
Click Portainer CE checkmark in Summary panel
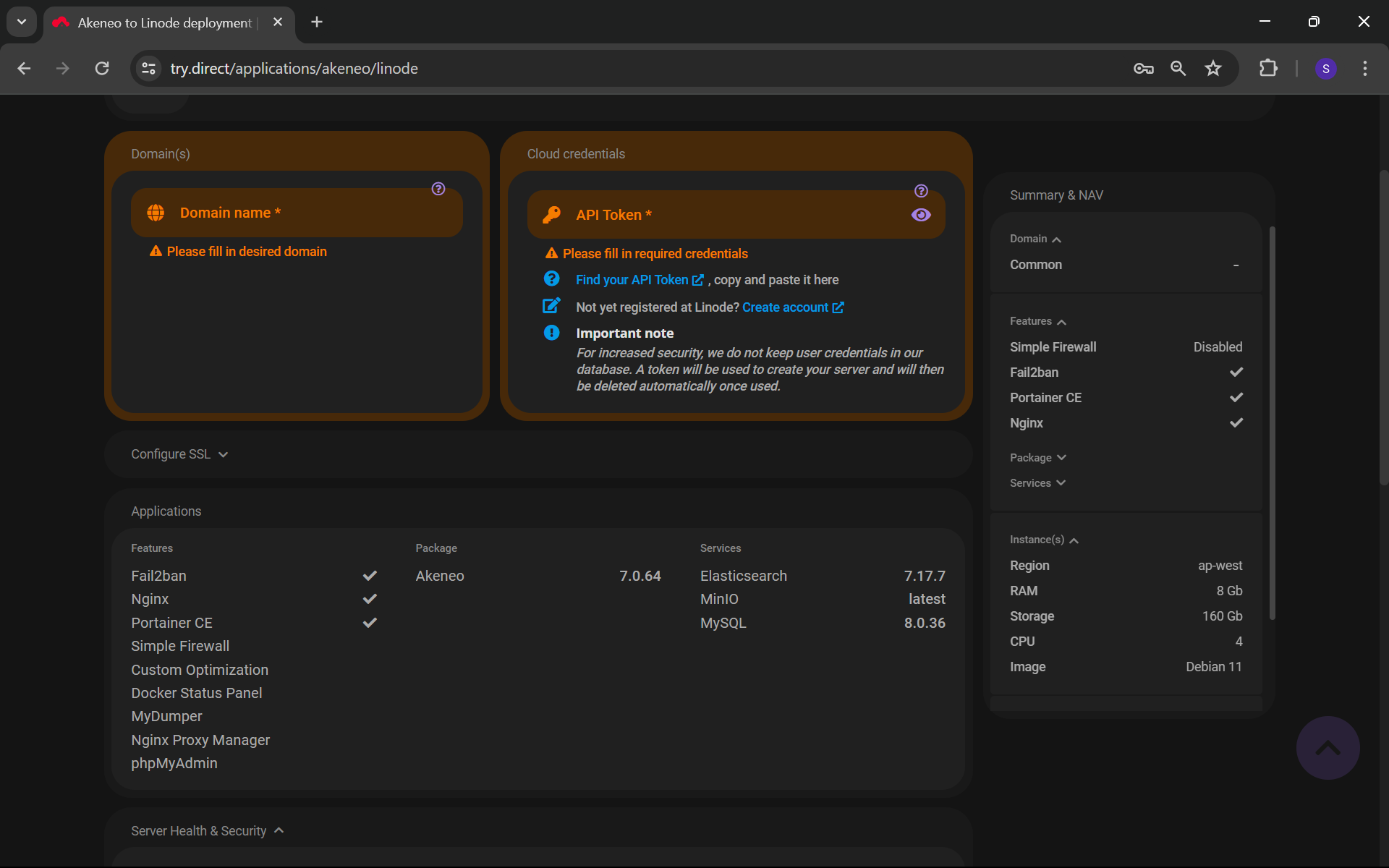point(1236,397)
